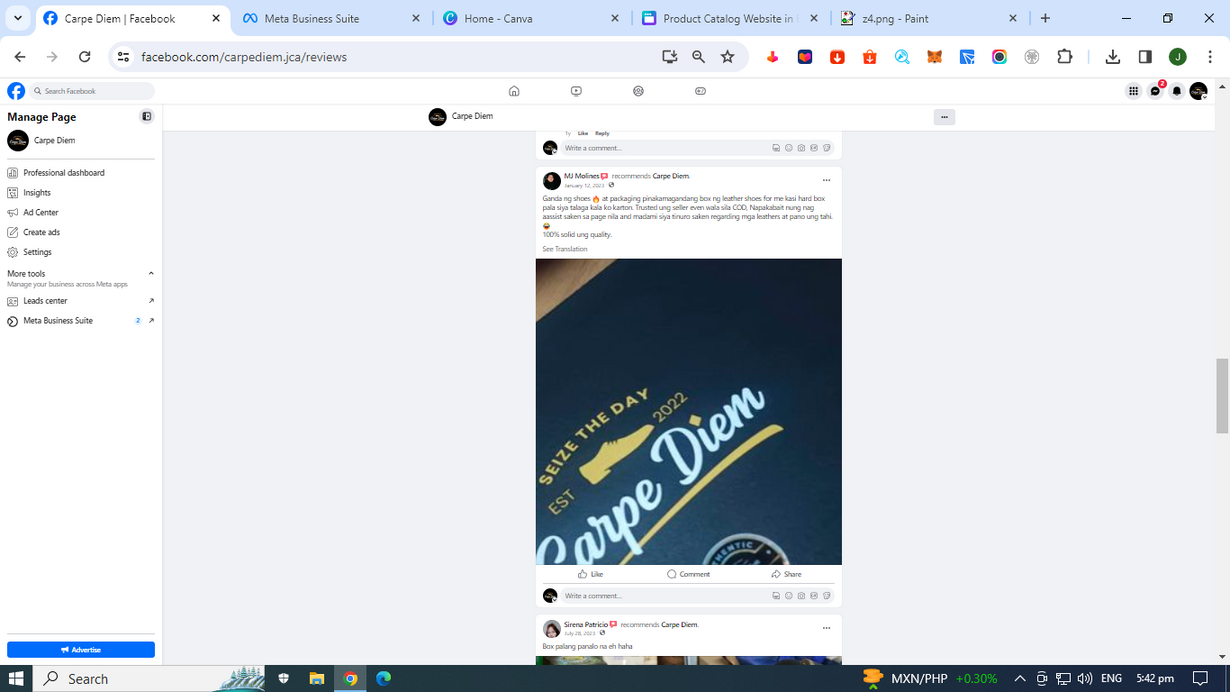
Task: Add GIF in comment box below Carpe Diem photo
Action: click(x=814, y=596)
